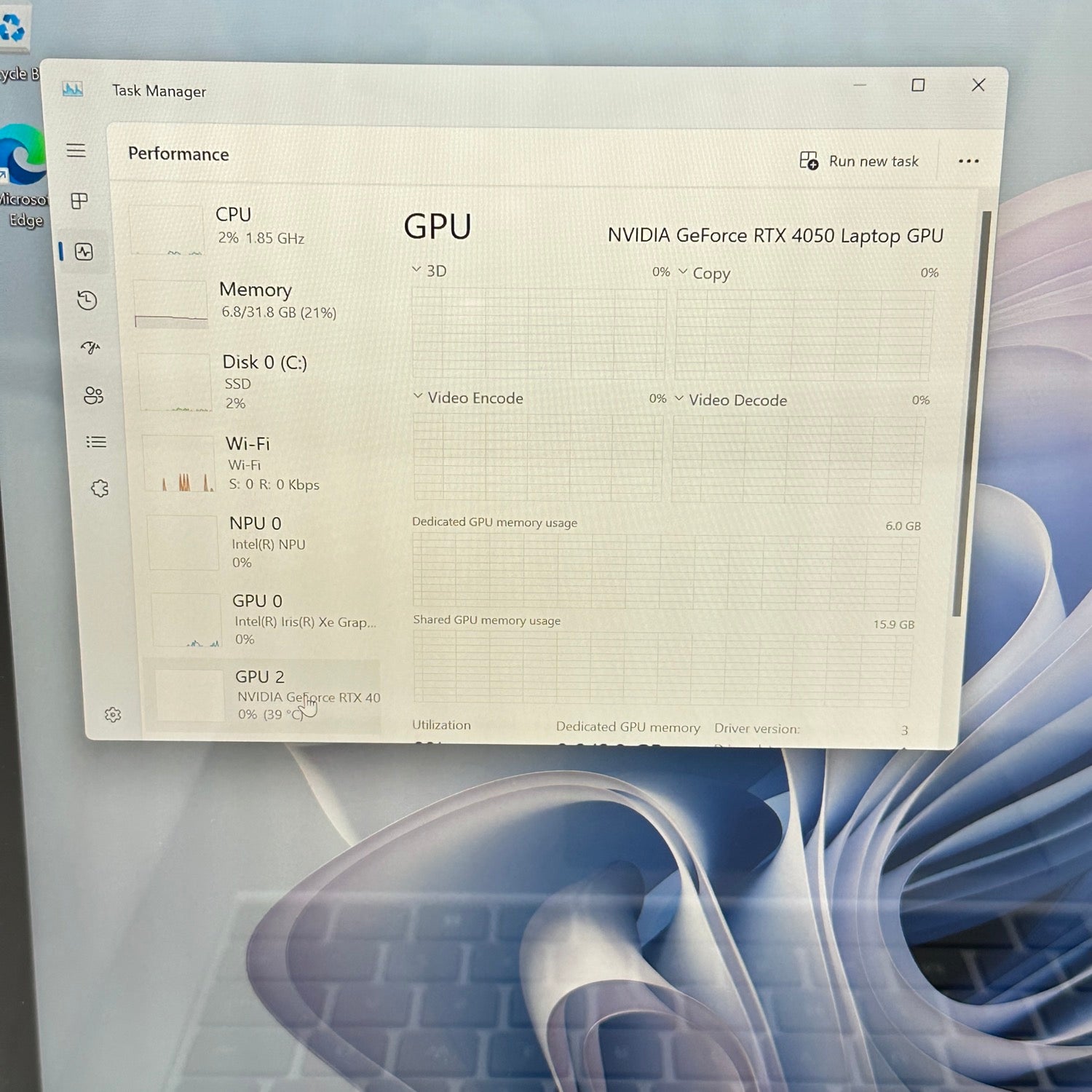Image resolution: width=1092 pixels, height=1092 pixels.
Task: Open Task Manager settings gear
Action: coord(113,715)
